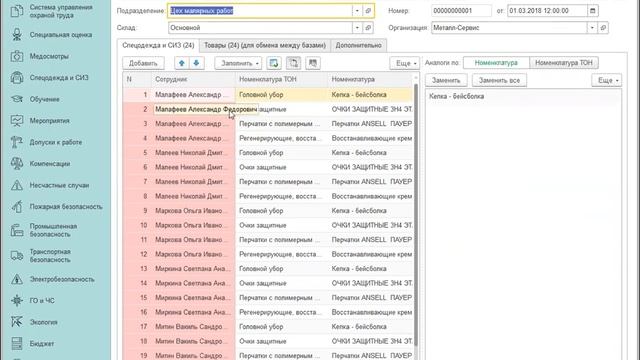This screenshot has width=640, height=360.
Task: Click the document date field
Action: 547,11
